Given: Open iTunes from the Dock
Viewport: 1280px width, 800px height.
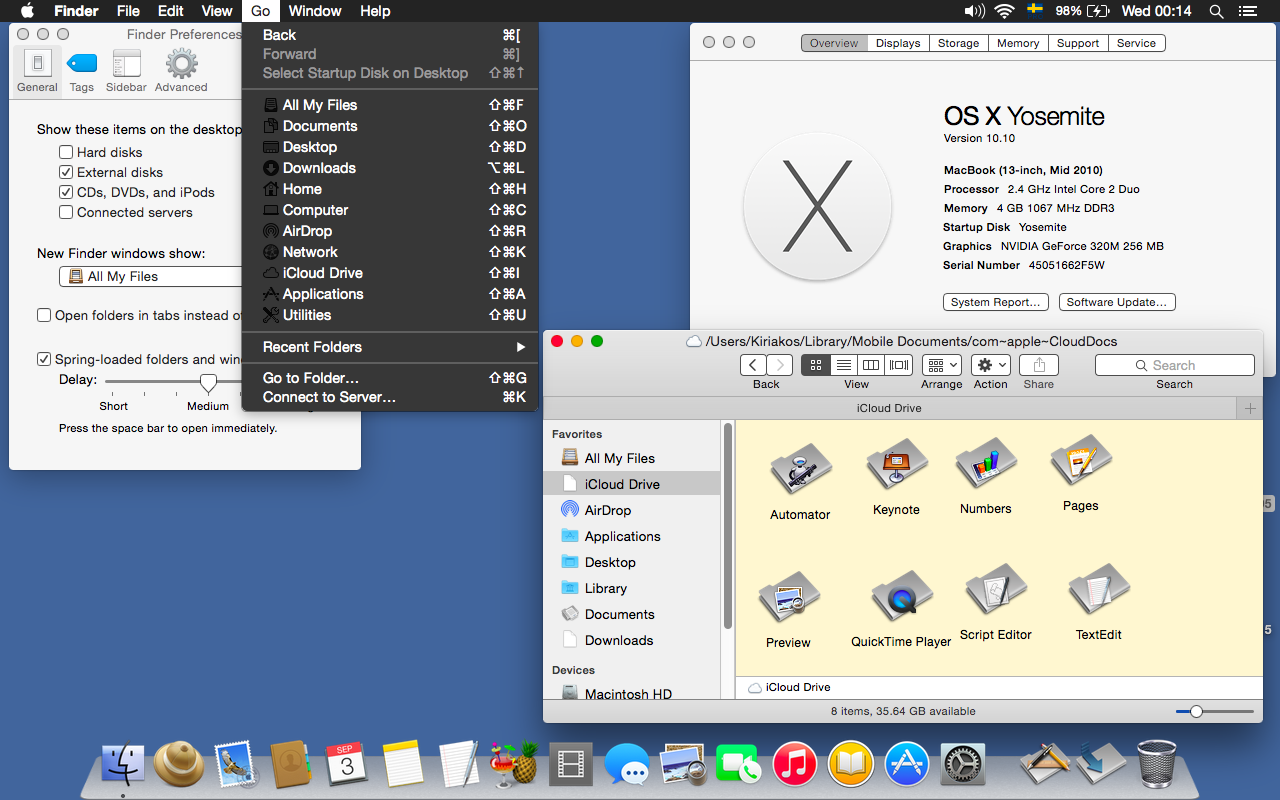Looking at the screenshot, I should click(795, 765).
